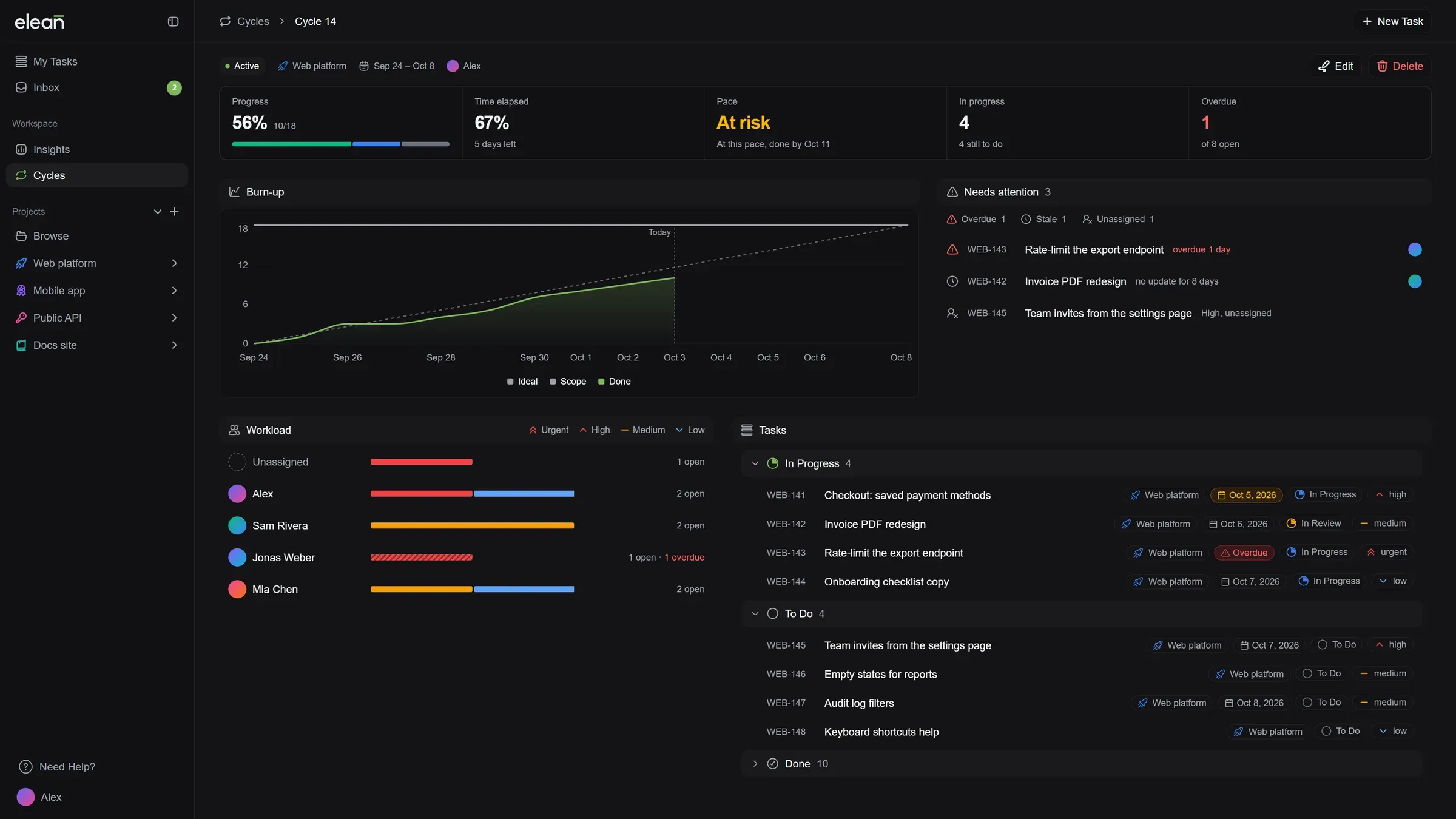The image size is (1456, 819).
Task: Click the Docs site project icon
Action: [21, 345]
